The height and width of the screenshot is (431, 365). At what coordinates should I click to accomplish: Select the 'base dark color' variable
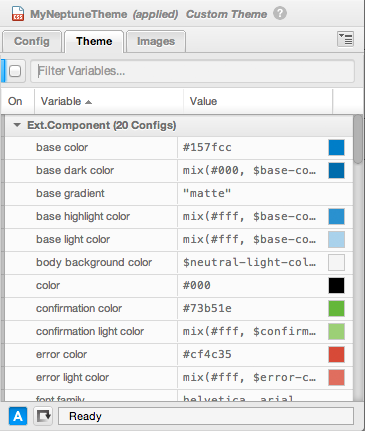pos(75,170)
